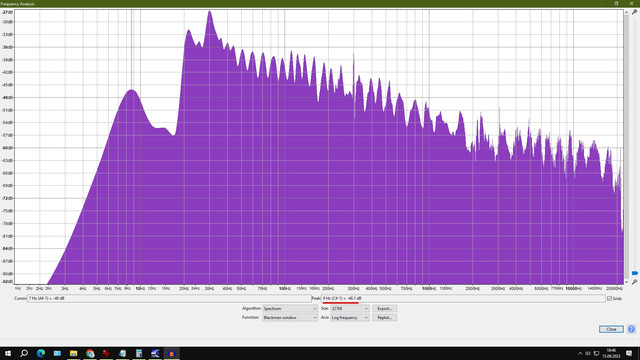Click the Export button
The height and width of the screenshot is (360, 640).
(x=384, y=309)
